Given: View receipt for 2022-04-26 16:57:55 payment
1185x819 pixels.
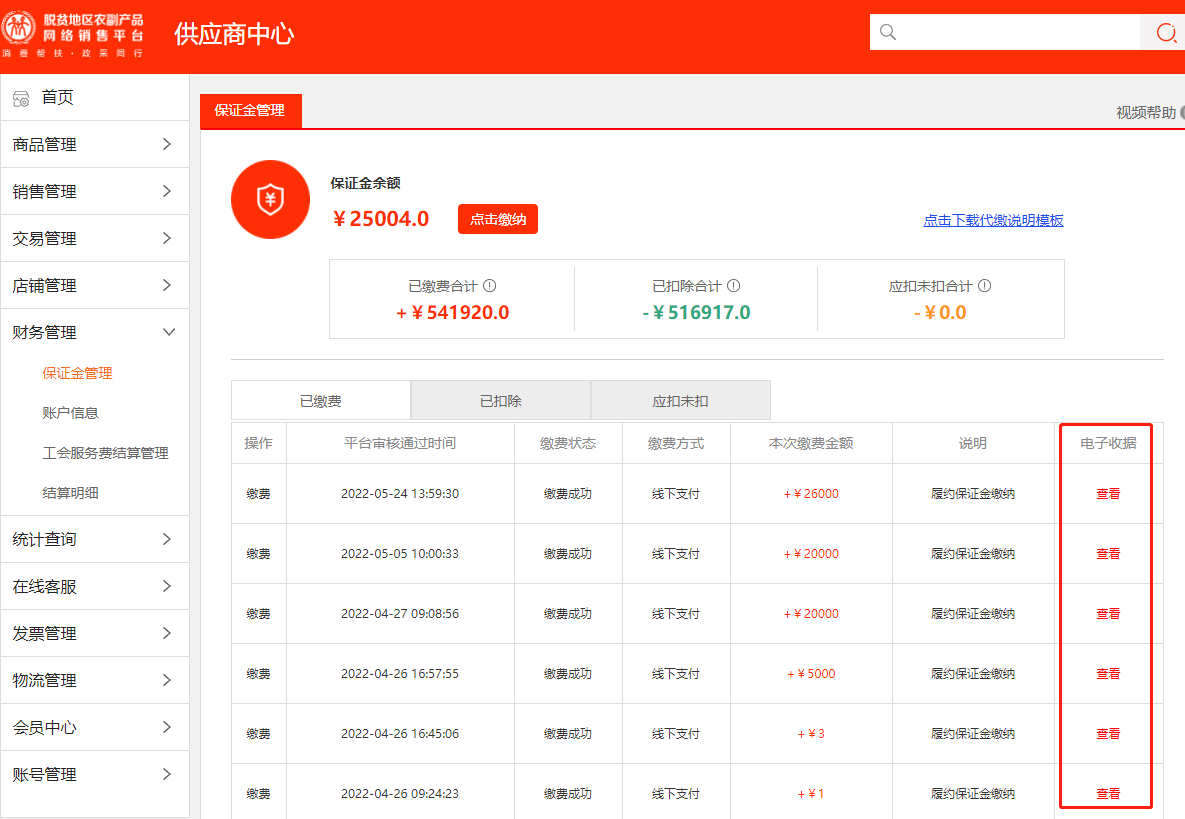Looking at the screenshot, I should (x=1108, y=673).
